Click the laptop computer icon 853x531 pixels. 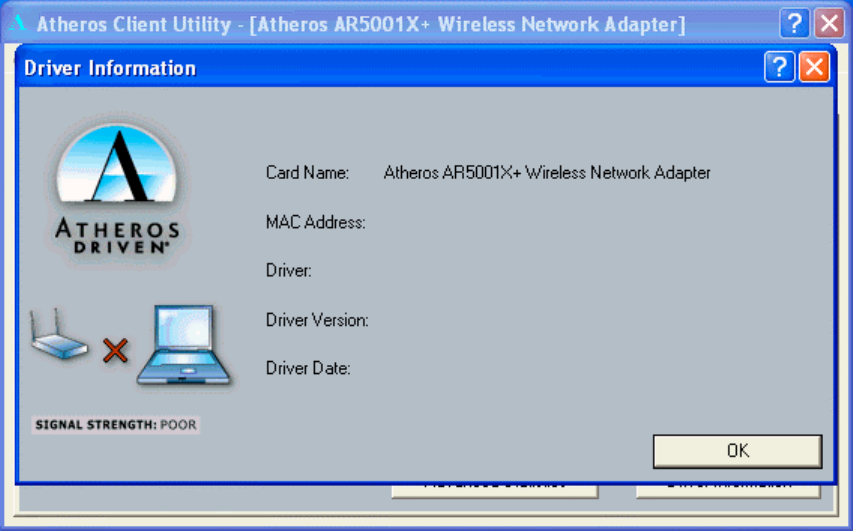click(183, 346)
